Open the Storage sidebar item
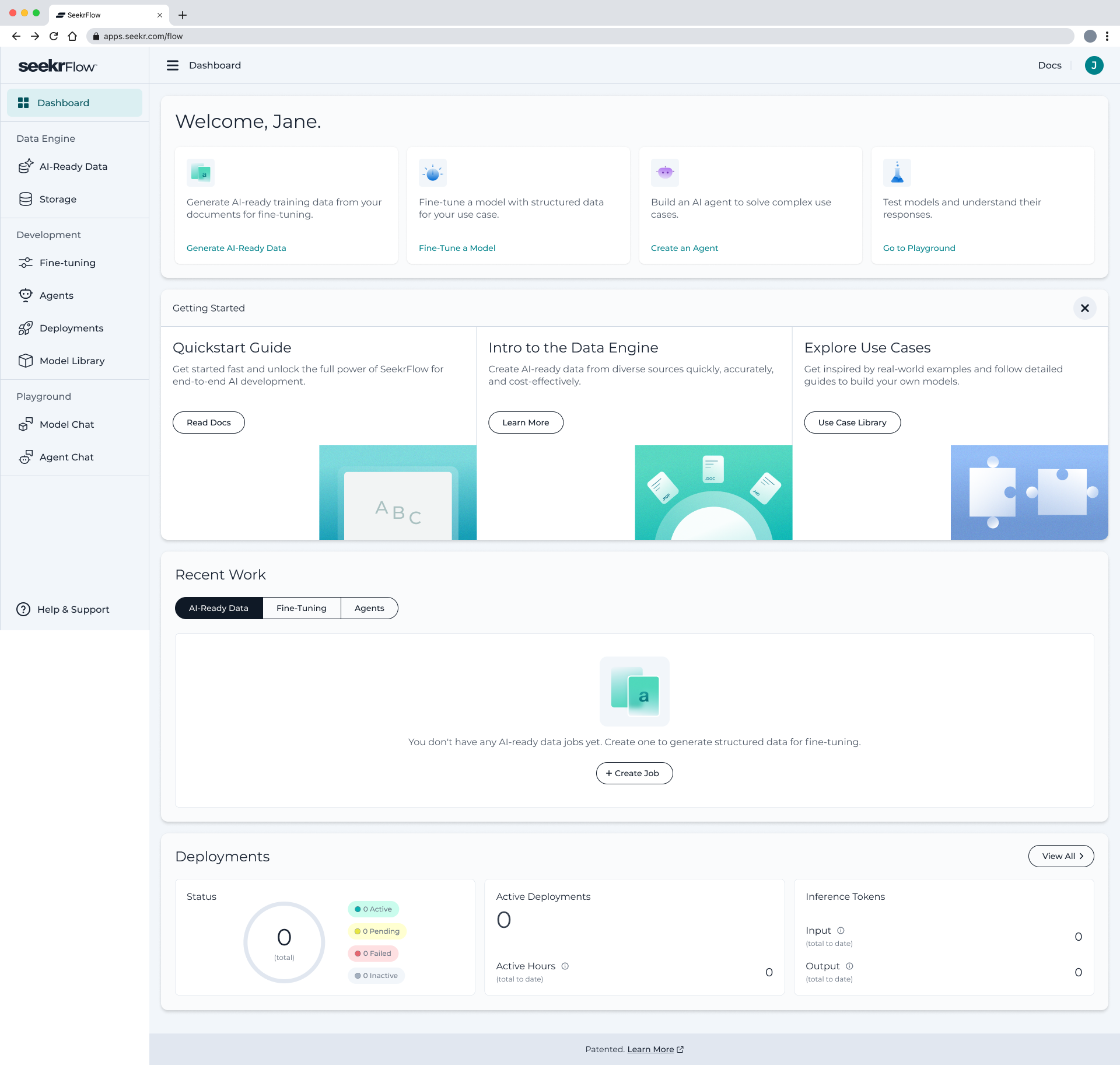This screenshot has height=1065, width=1120. point(75,199)
